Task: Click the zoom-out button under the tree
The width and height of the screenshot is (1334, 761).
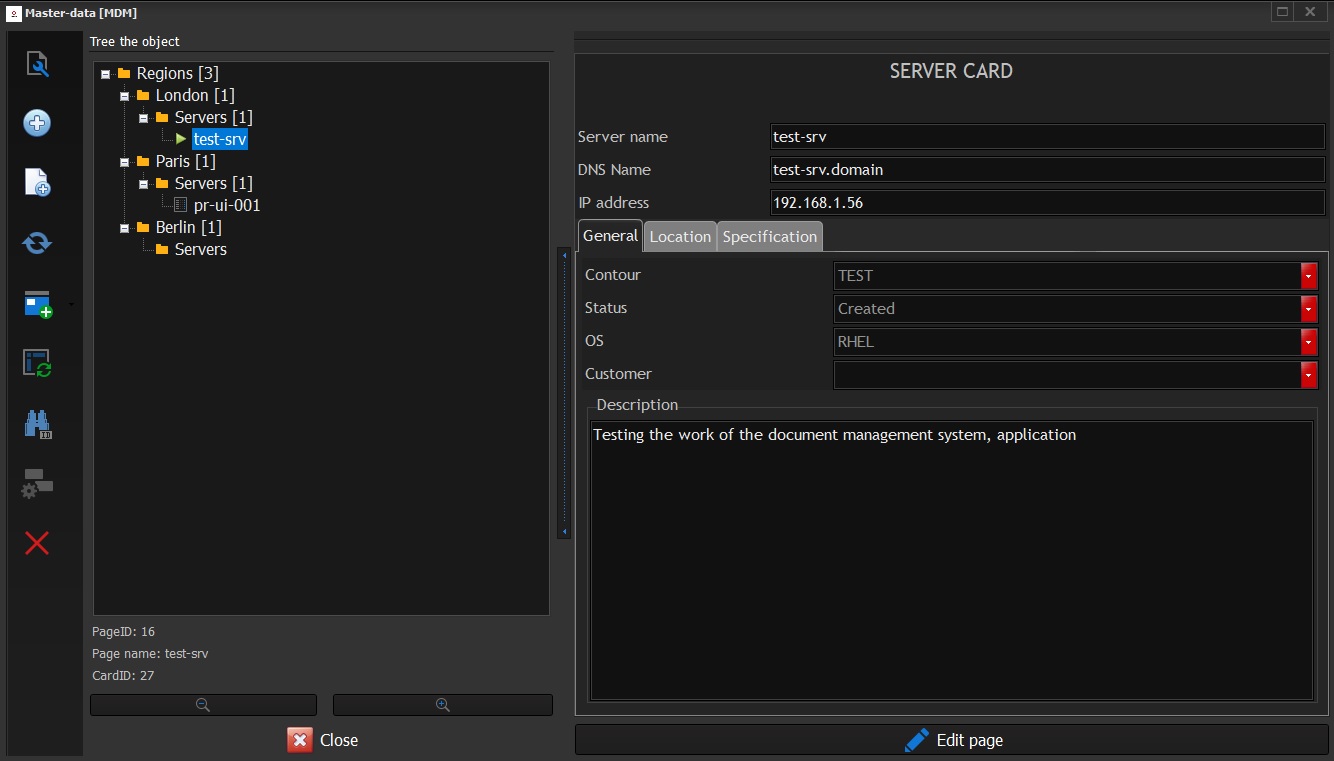Action: (x=203, y=704)
